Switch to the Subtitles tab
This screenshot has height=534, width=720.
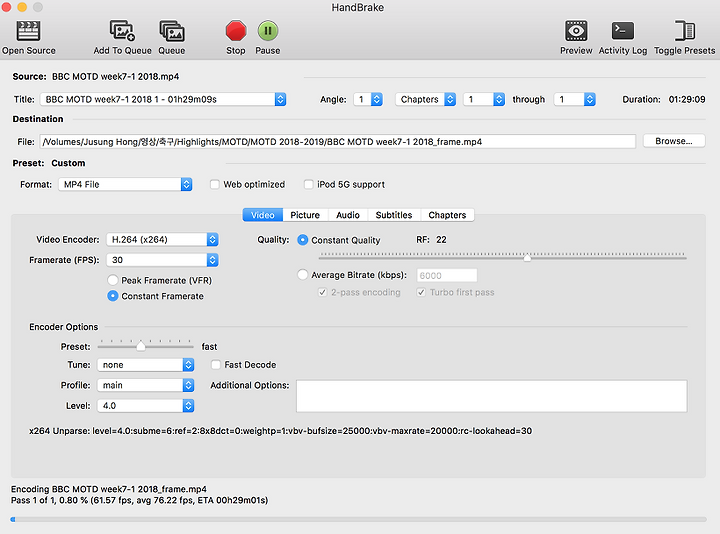coord(394,215)
